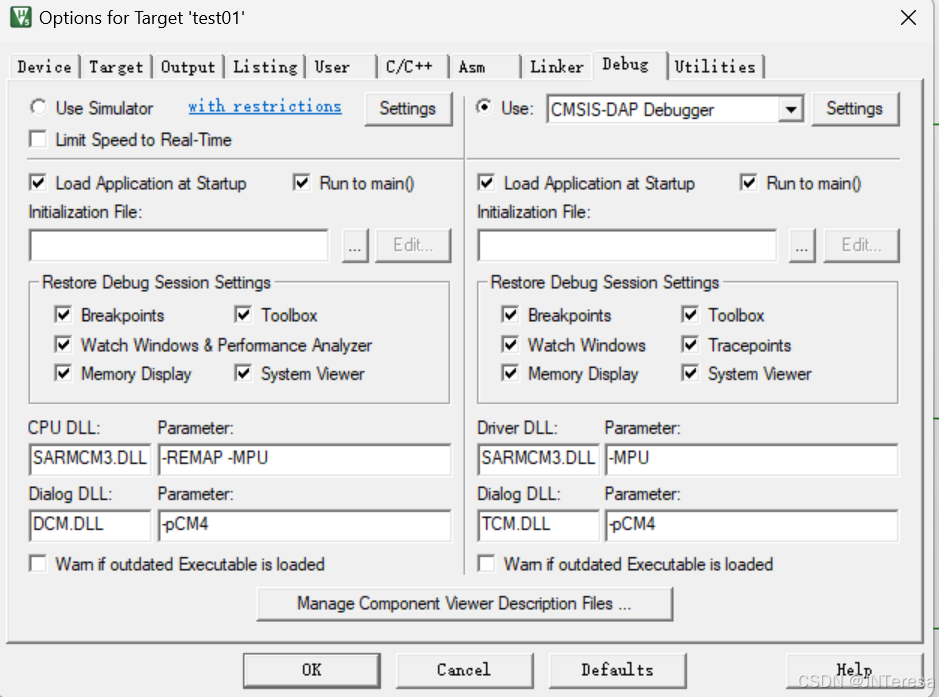Switch to the Linker tab
Image resolution: width=939 pixels, height=697 pixels.
[557, 66]
